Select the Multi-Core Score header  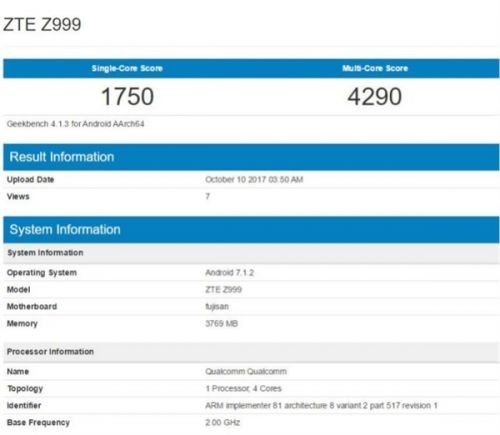(375, 68)
